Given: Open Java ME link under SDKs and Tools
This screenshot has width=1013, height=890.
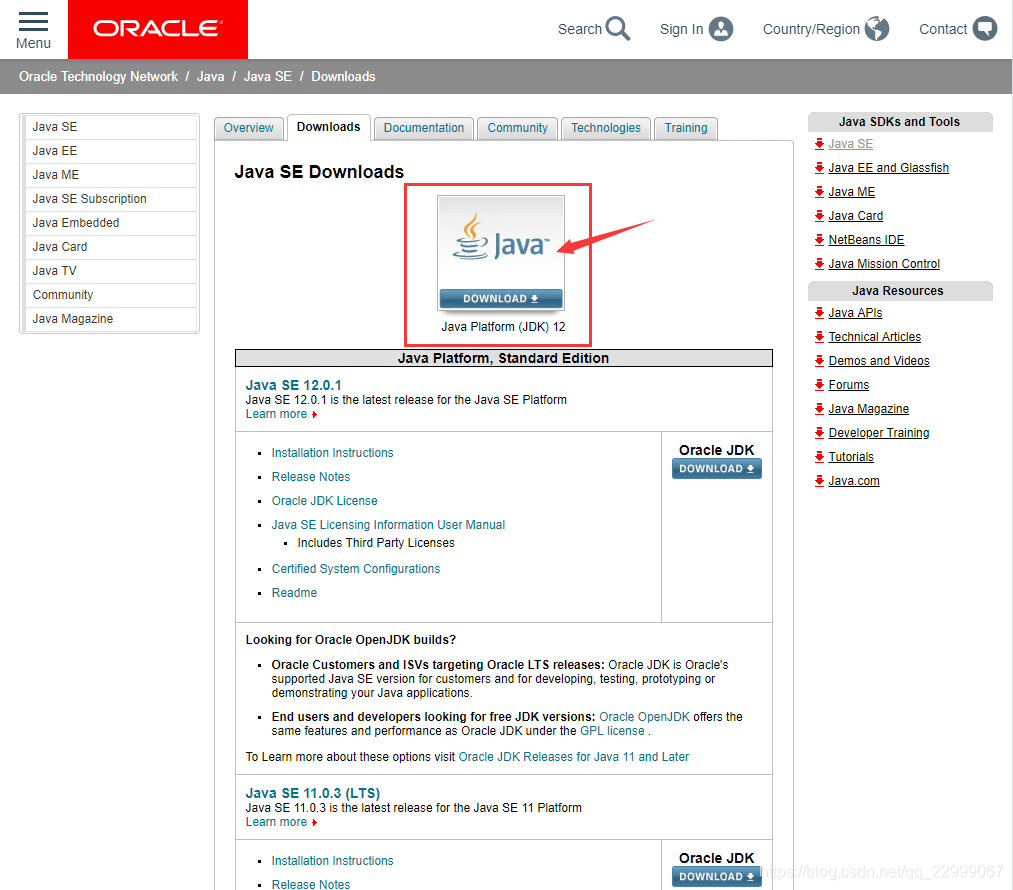Looking at the screenshot, I should [851, 191].
